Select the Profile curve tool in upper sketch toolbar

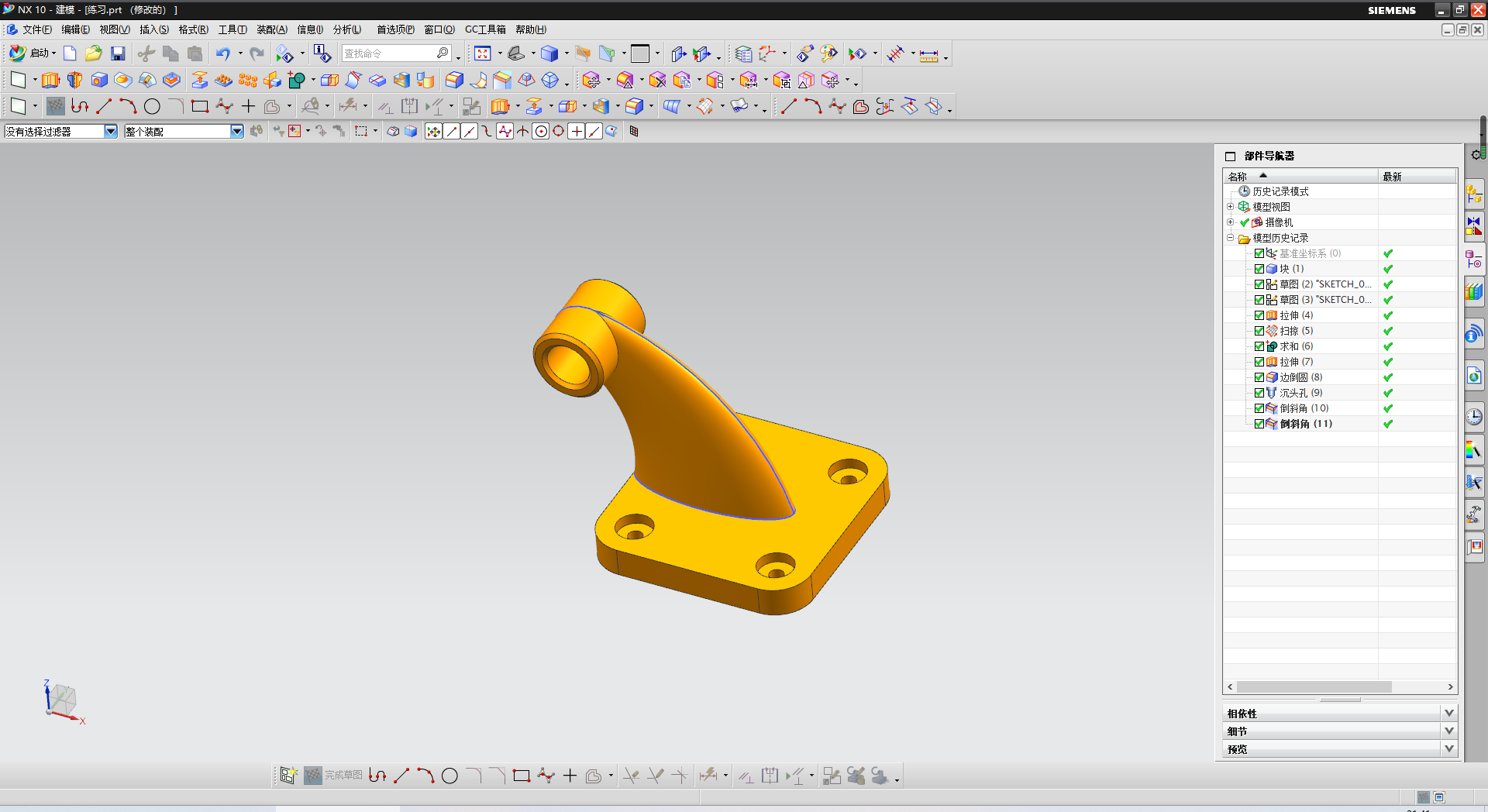80,106
